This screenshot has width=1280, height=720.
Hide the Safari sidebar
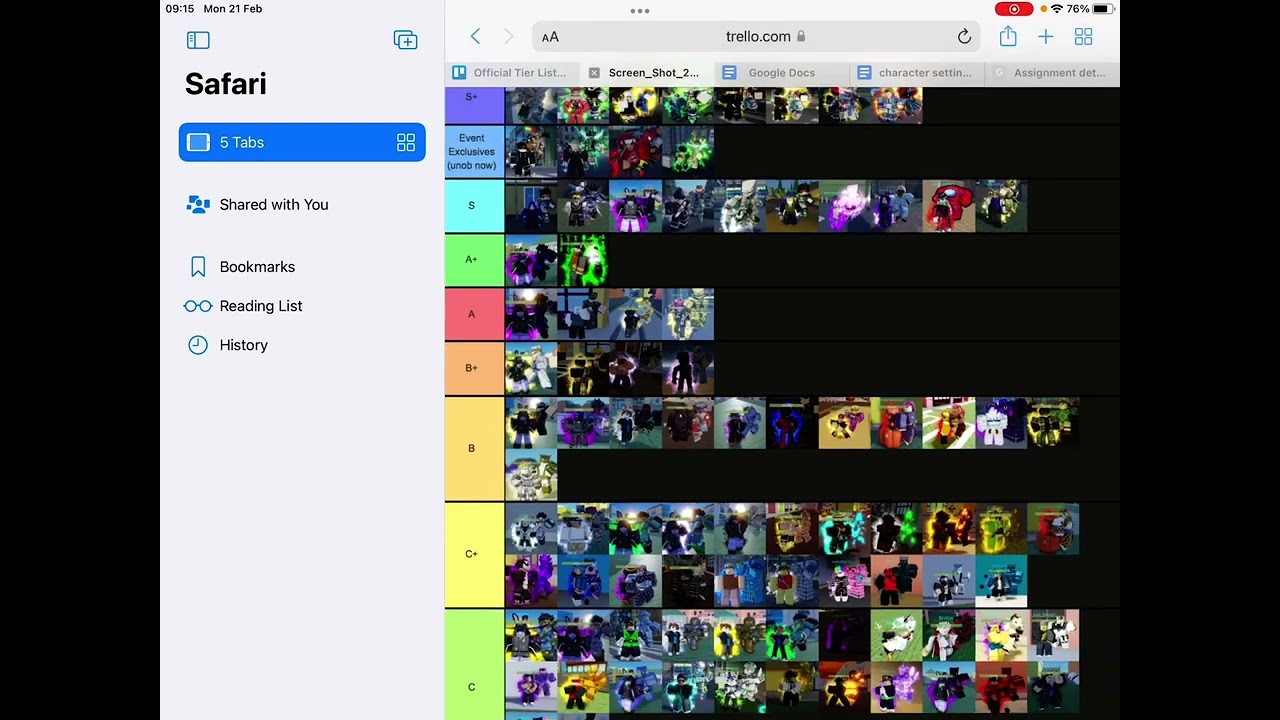(x=198, y=40)
